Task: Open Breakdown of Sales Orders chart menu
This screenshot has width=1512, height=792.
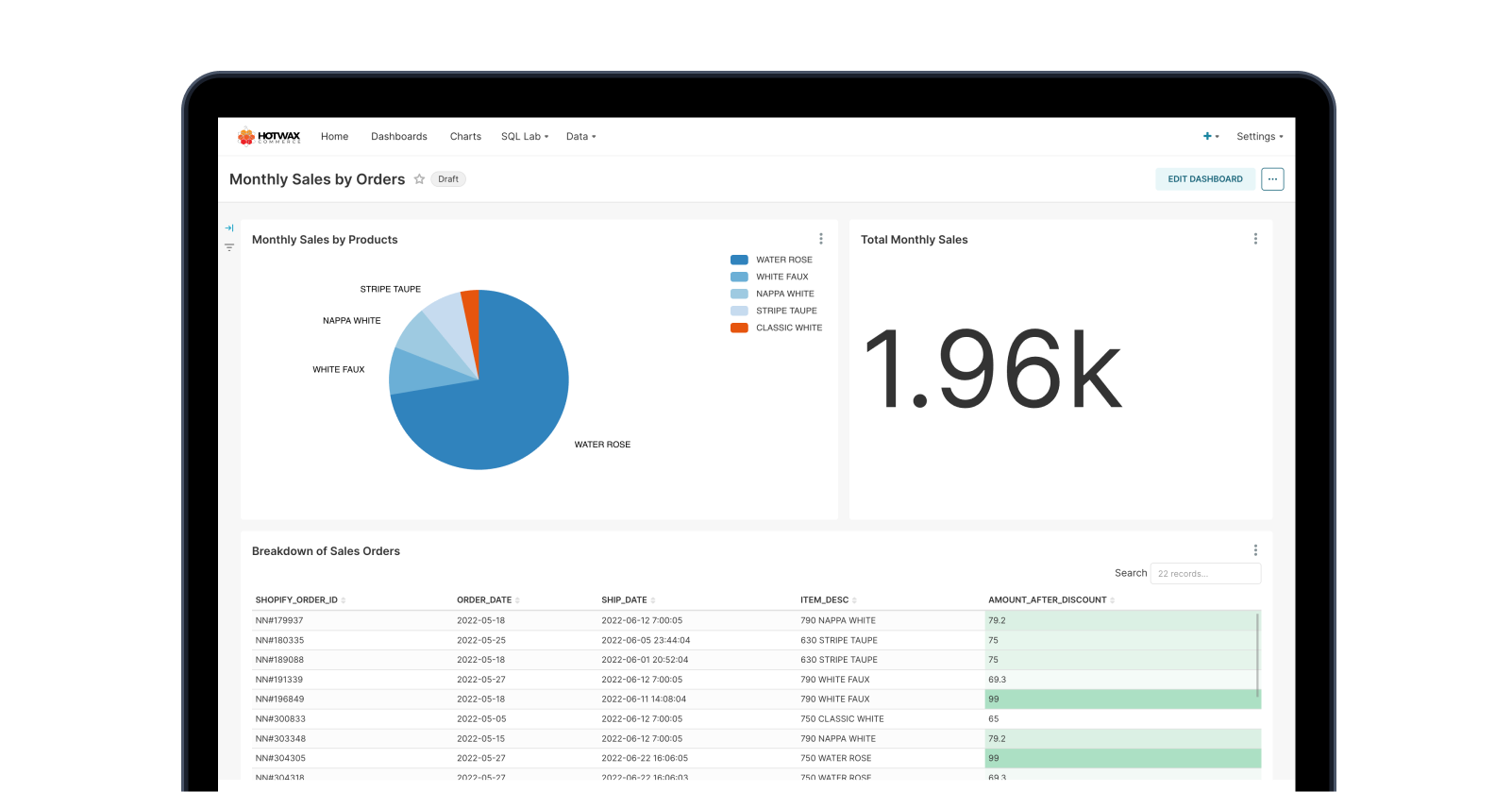Action: (x=1255, y=550)
